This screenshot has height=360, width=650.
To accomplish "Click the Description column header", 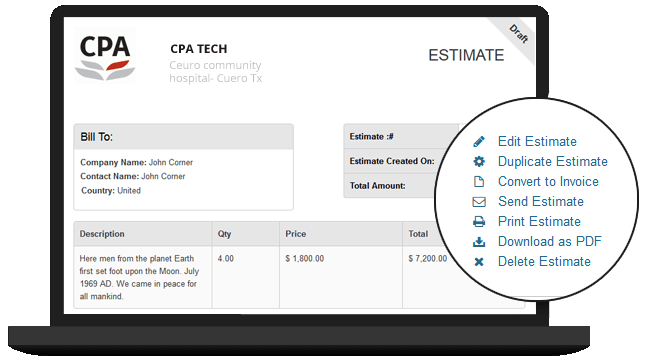I will click(102, 234).
